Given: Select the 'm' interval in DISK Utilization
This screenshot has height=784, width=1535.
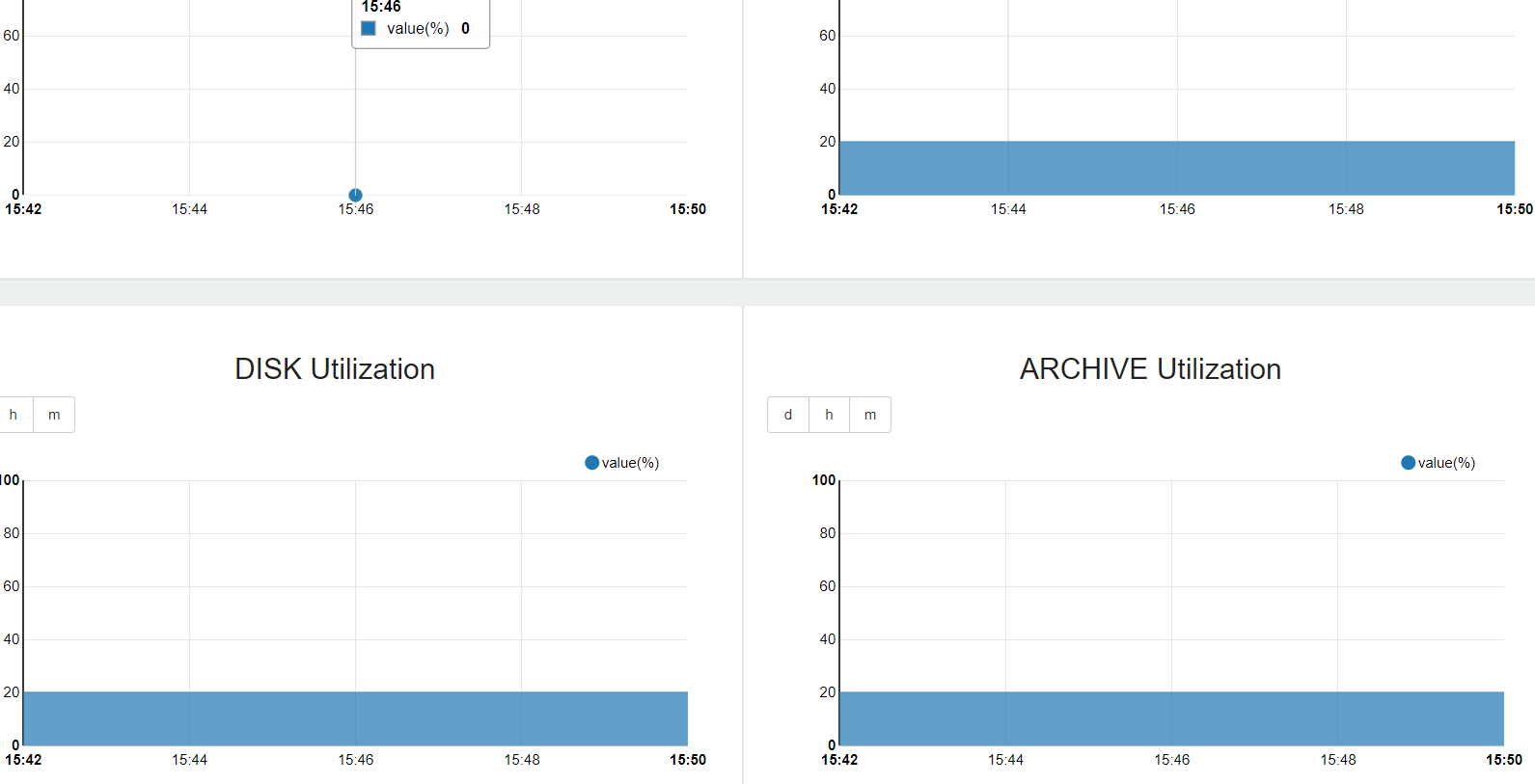Looking at the screenshot, I should 54,415.
